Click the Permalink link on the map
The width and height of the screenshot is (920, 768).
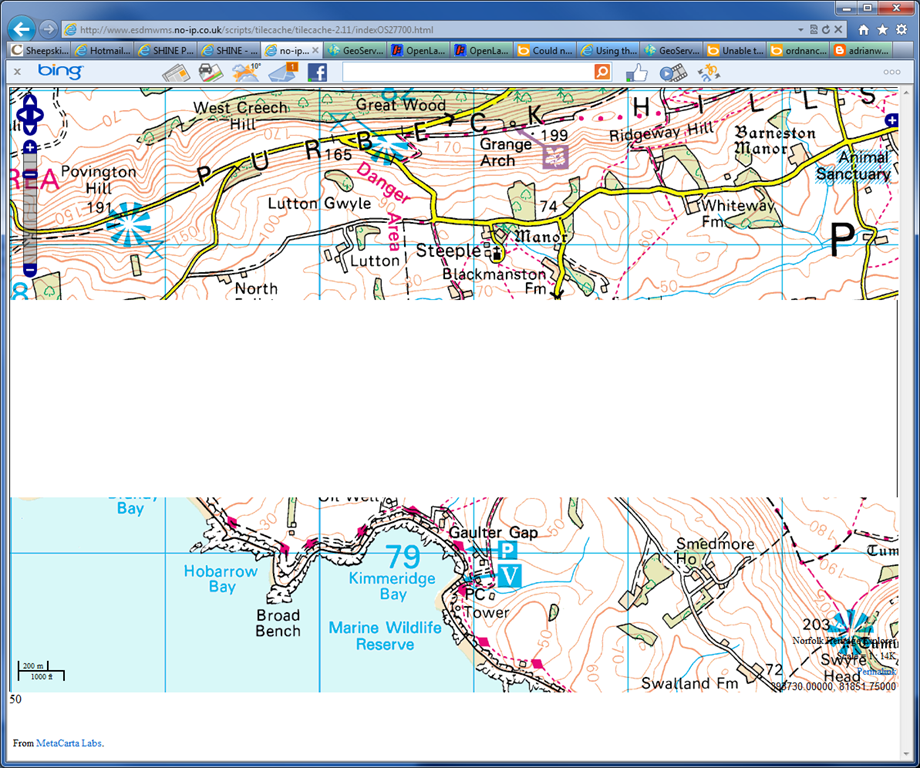876,671
